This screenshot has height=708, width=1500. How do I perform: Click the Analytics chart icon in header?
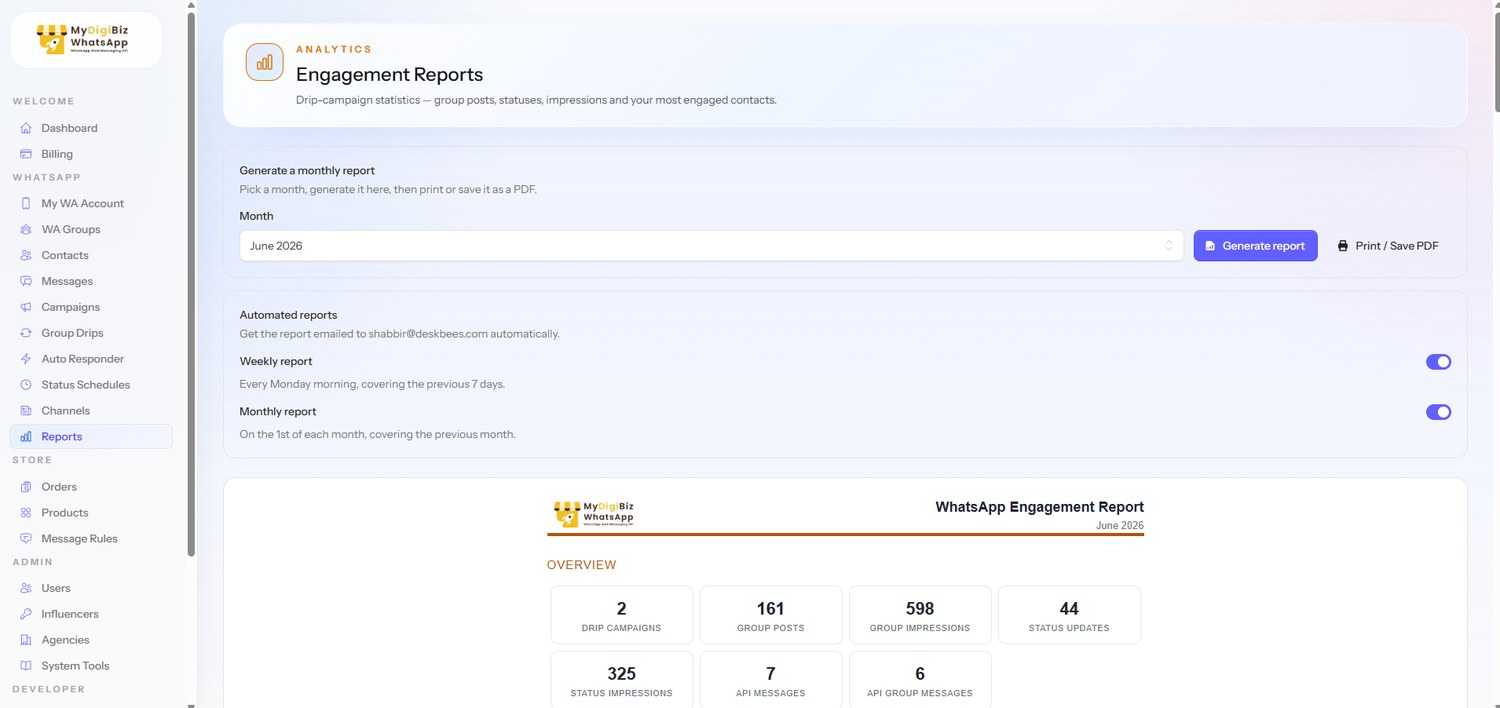265,62
